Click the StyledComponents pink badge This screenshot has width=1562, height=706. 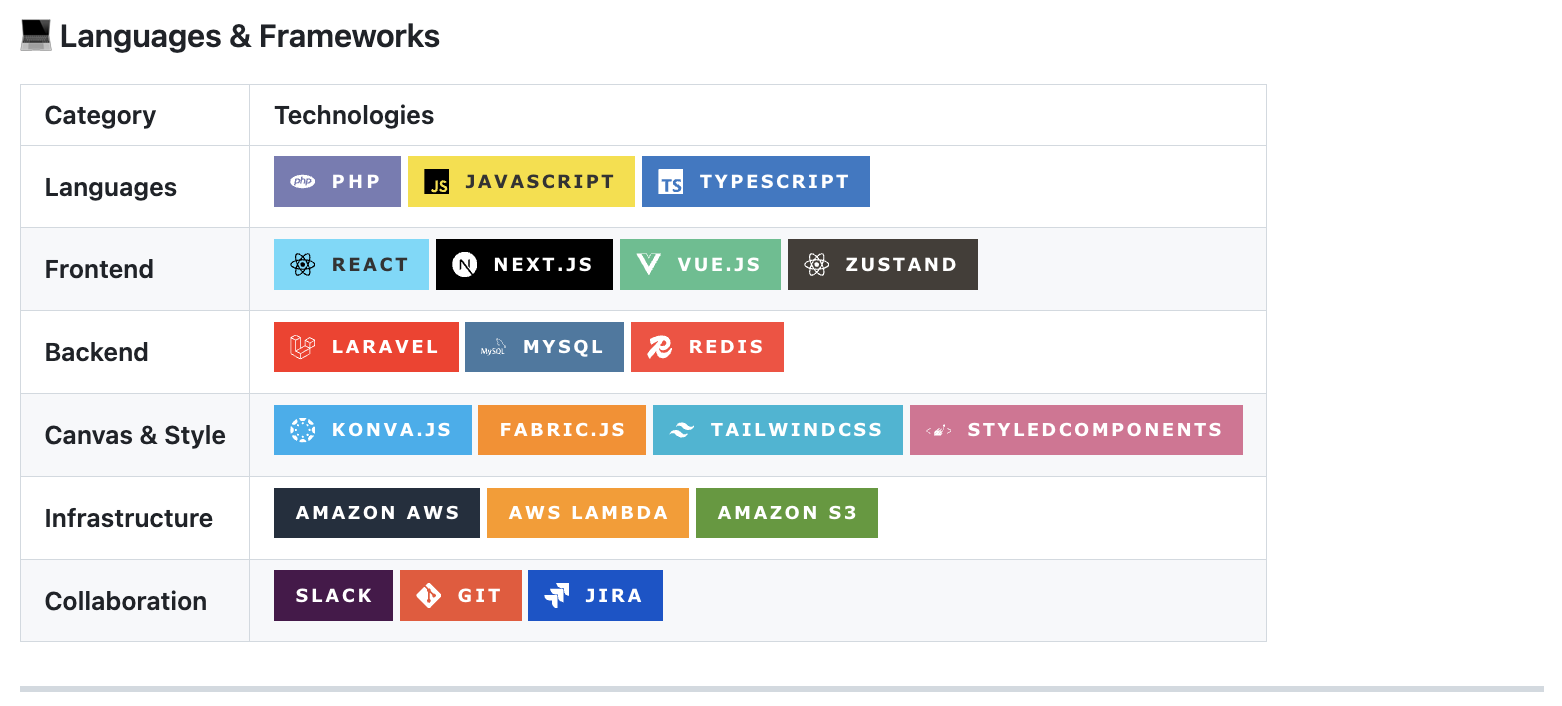coord(1075,430)
